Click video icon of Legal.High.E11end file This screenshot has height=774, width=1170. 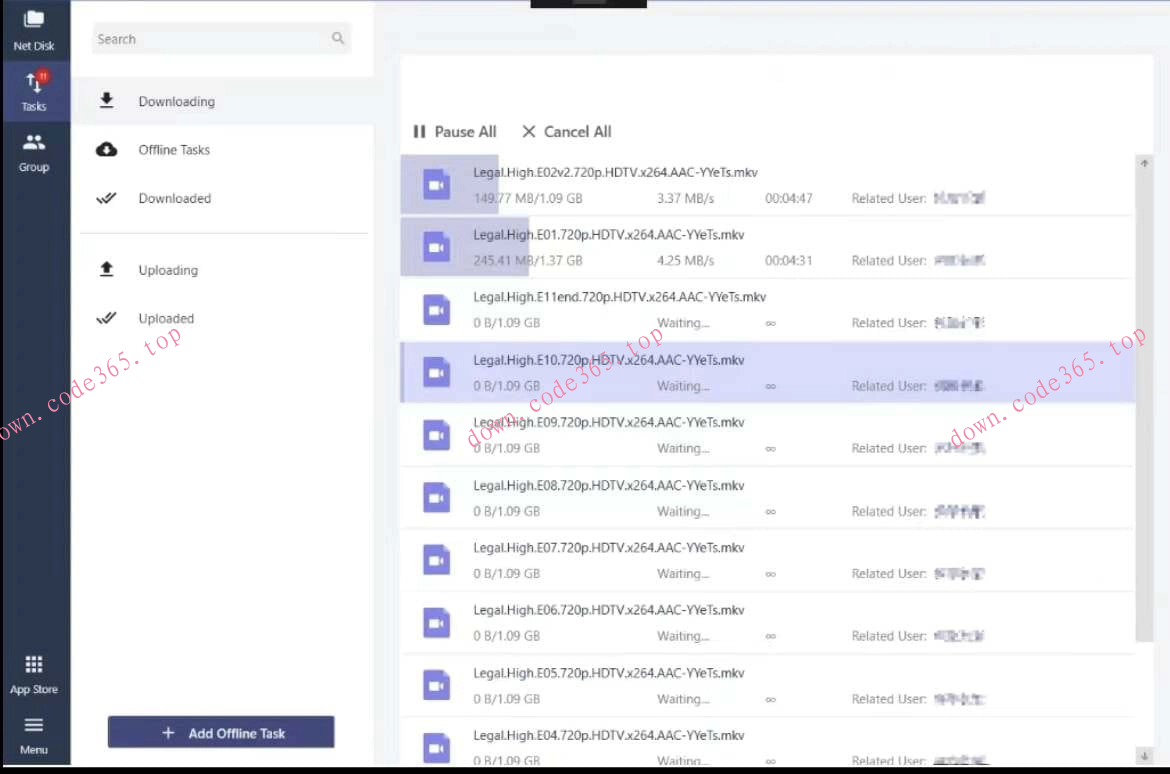(x=436, y=309)
